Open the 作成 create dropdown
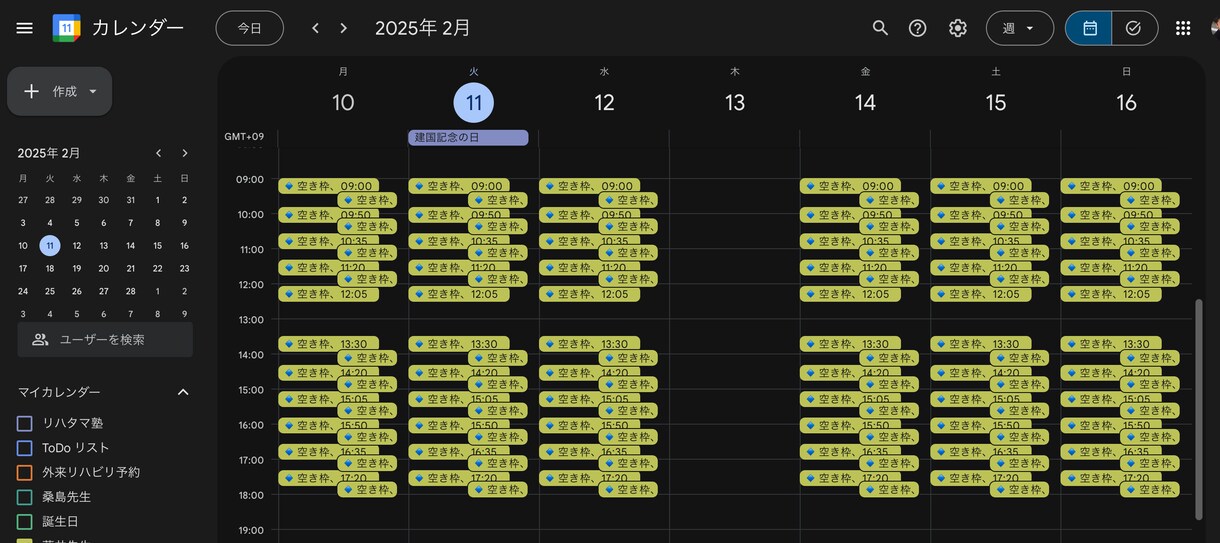Viewport: 1220px width, 543px height. click(x=60, y=91)
